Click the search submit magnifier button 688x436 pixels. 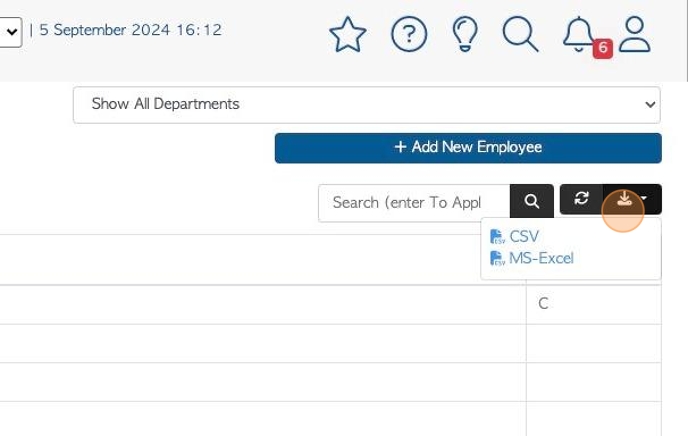(x=531, y=201)
